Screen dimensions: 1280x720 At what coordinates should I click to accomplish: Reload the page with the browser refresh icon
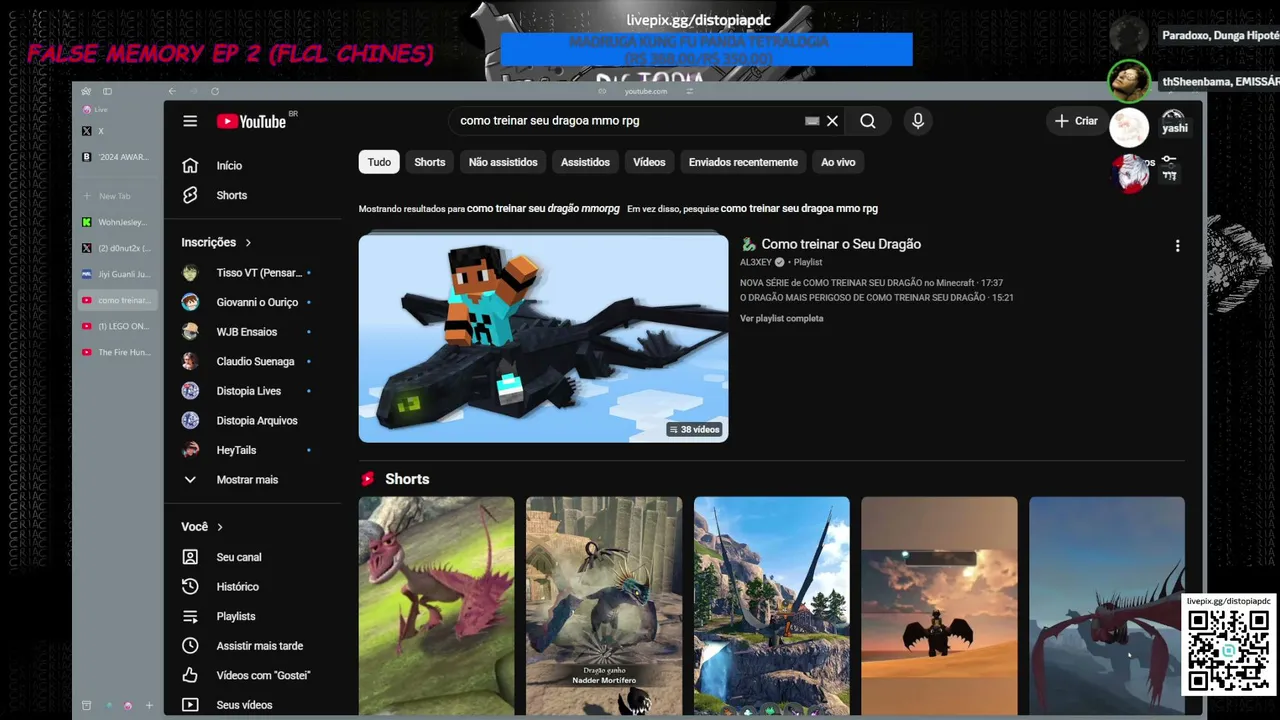(x=214, y=91)
